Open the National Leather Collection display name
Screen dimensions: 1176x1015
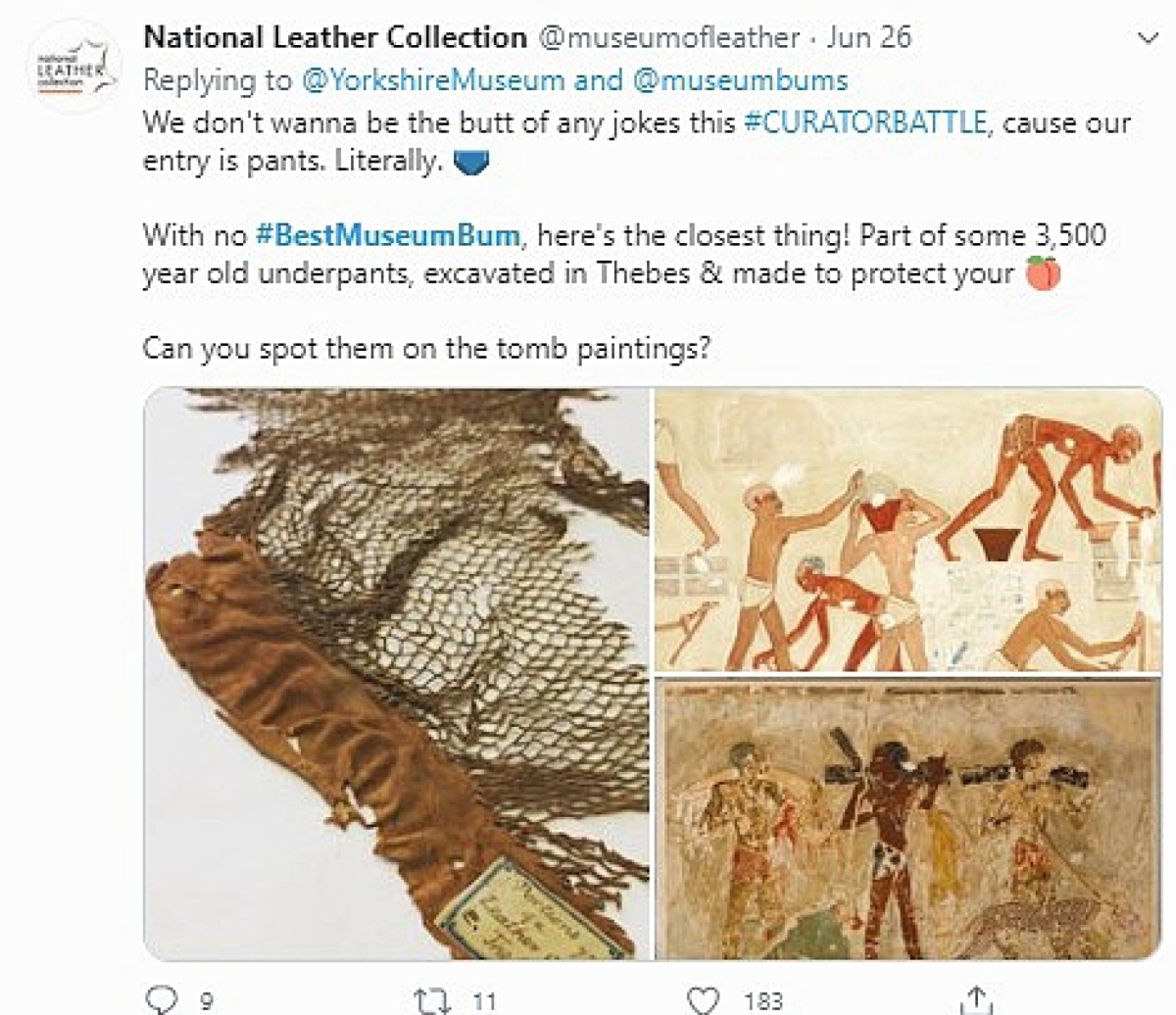[x=334, y=37]
